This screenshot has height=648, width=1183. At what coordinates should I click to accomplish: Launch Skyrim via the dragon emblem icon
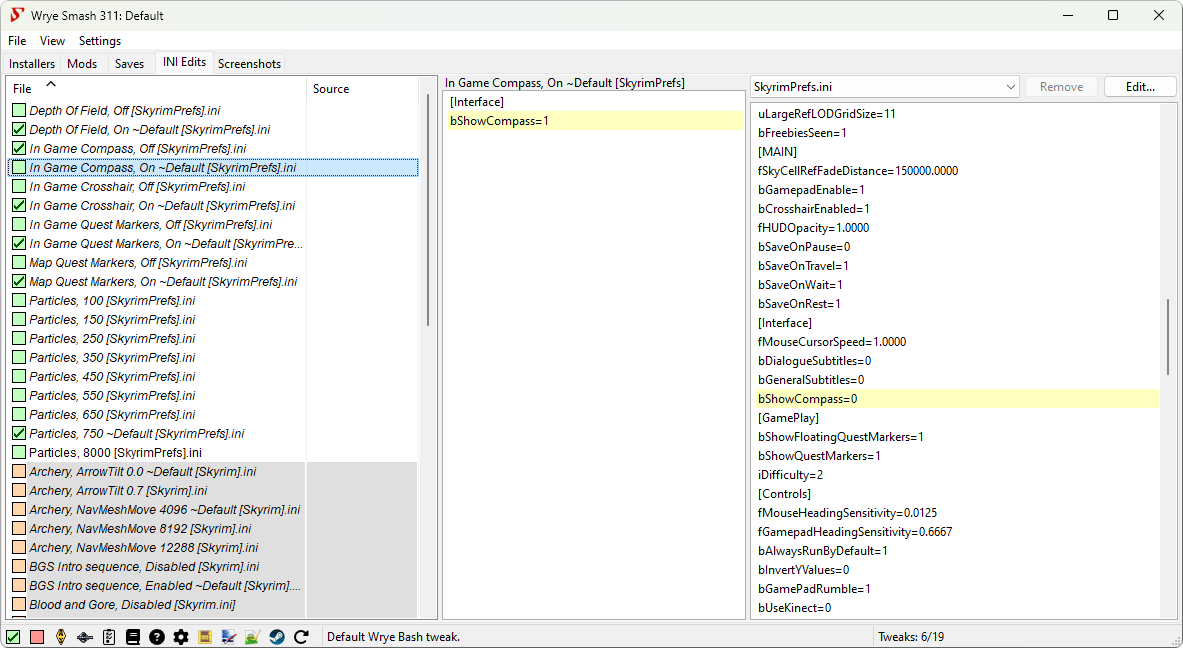(61, 637)
